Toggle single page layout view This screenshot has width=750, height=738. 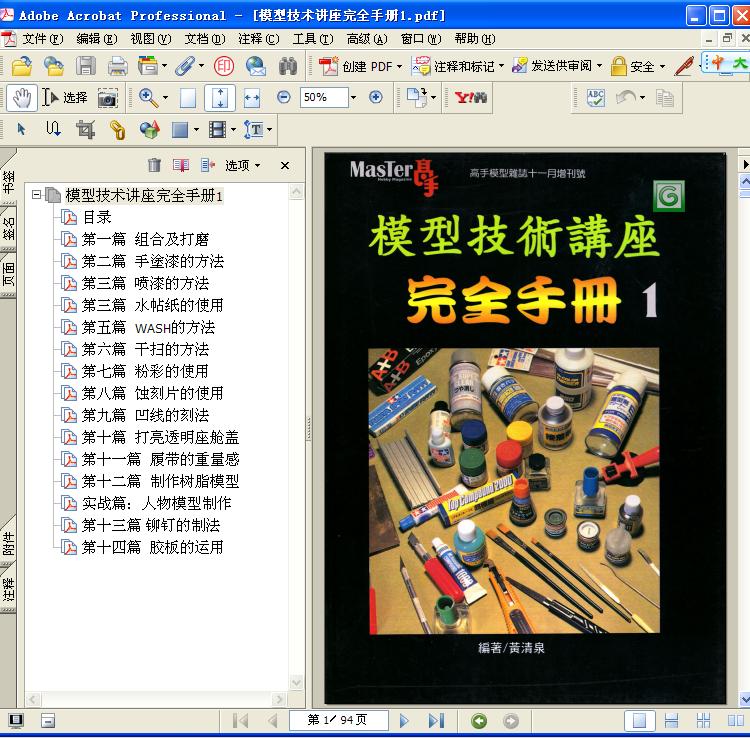click(x=640, y=720)
